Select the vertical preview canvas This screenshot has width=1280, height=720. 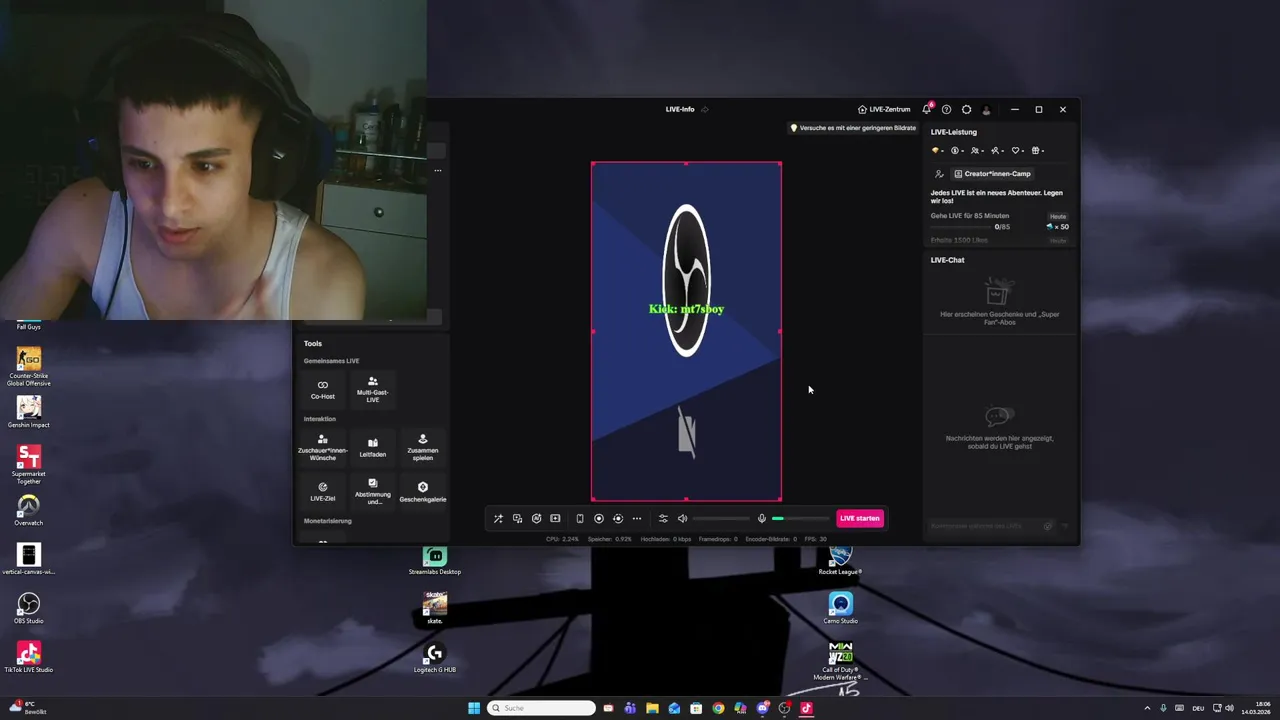point(686,331)
